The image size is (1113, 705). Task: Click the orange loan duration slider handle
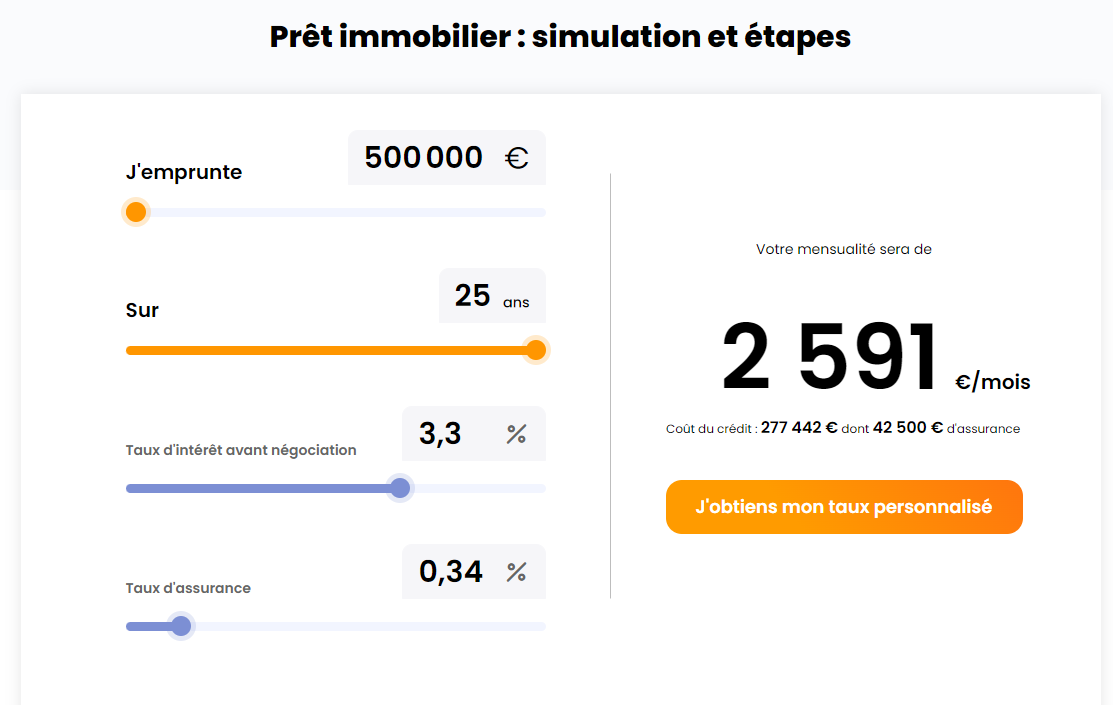click(x=536, y=350)
